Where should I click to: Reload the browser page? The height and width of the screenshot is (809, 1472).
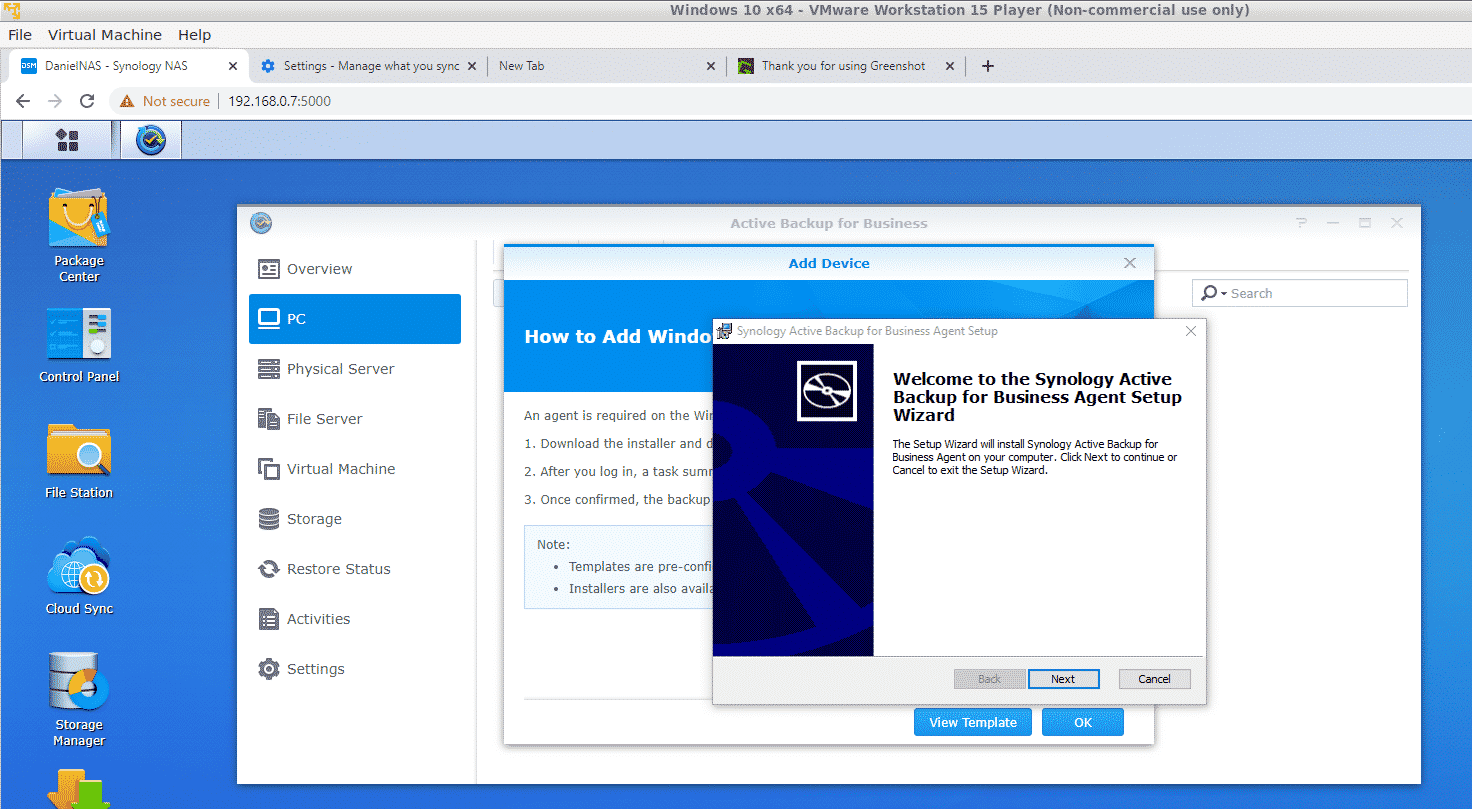pos(87,101)
